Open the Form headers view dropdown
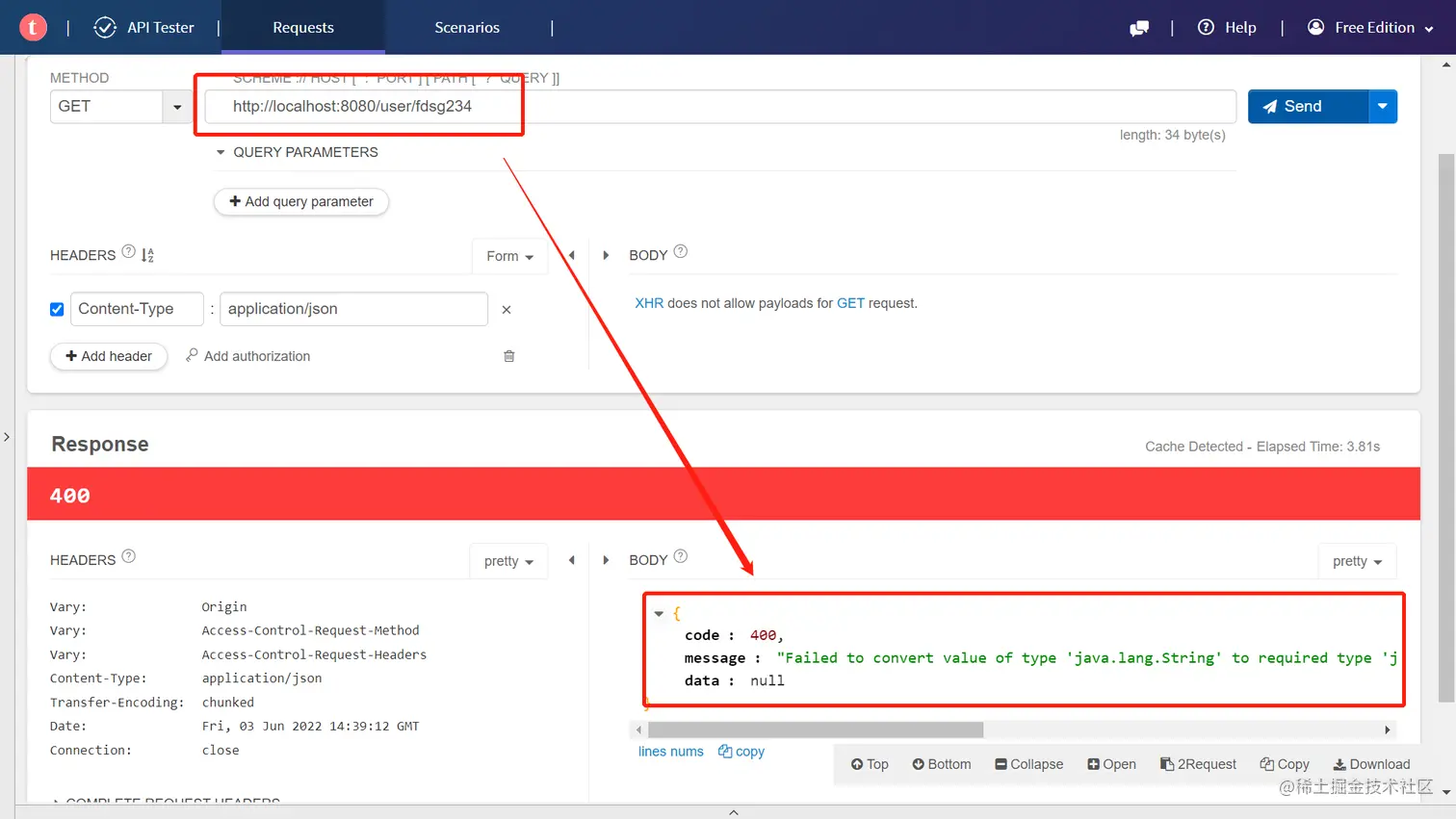This screenshot has width=1456, height=819. 509,256
